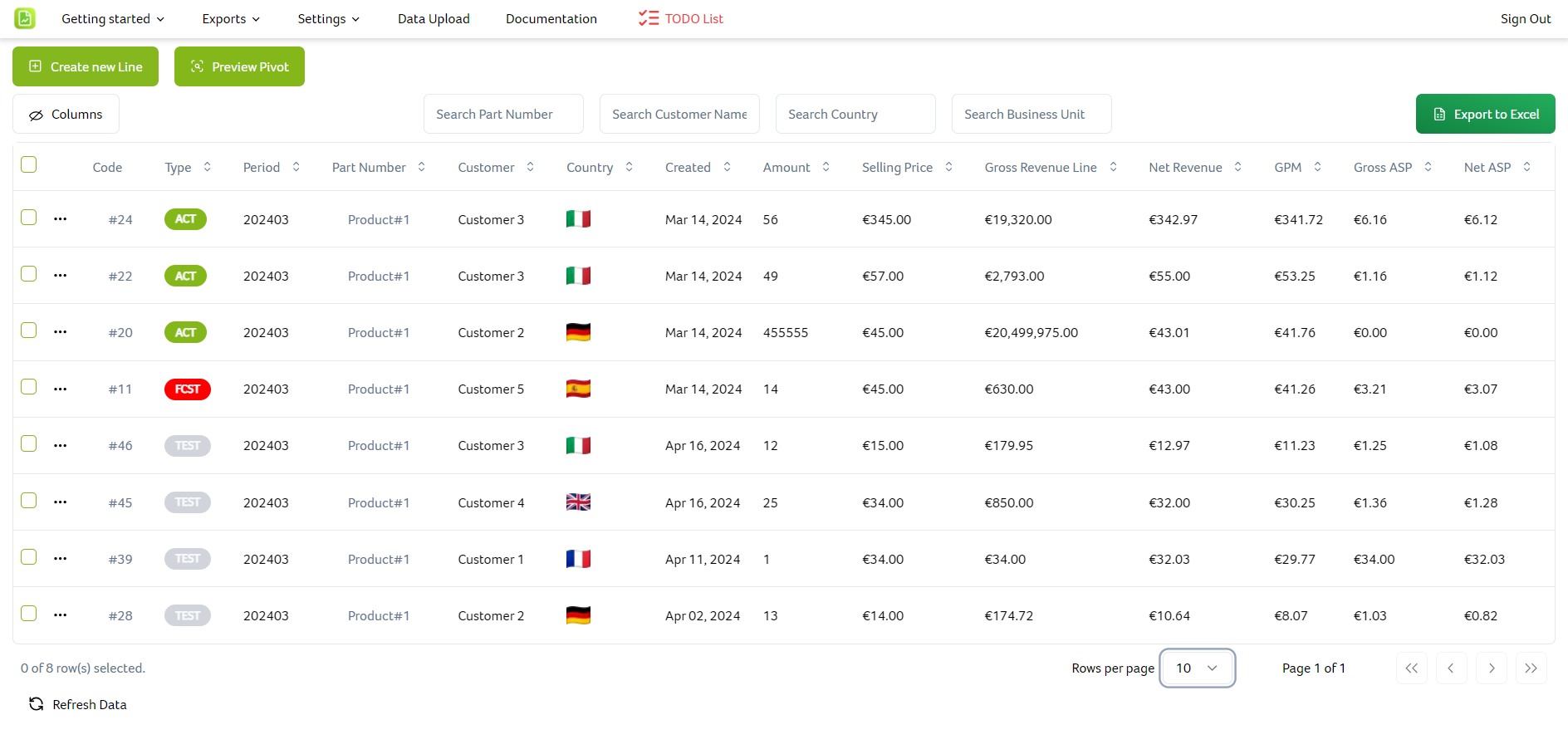
Task: Go to first page using double-left arrows
Action: (1412, 668)
